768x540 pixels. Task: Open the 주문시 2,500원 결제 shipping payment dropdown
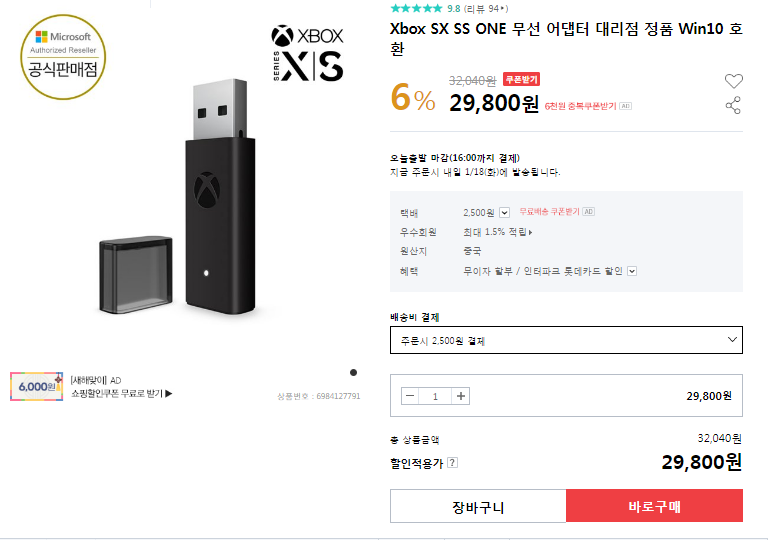pyautogui.click(x=566, y=340)
